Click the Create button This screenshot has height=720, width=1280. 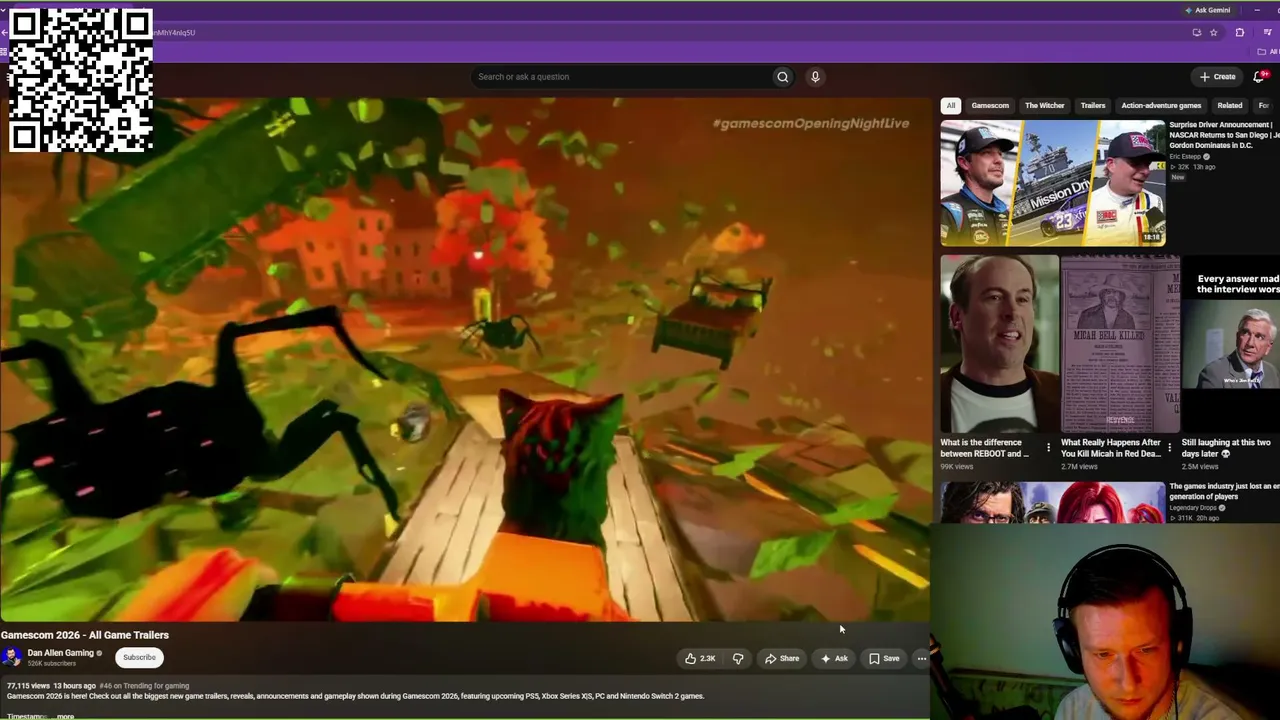pos(1218,76)
